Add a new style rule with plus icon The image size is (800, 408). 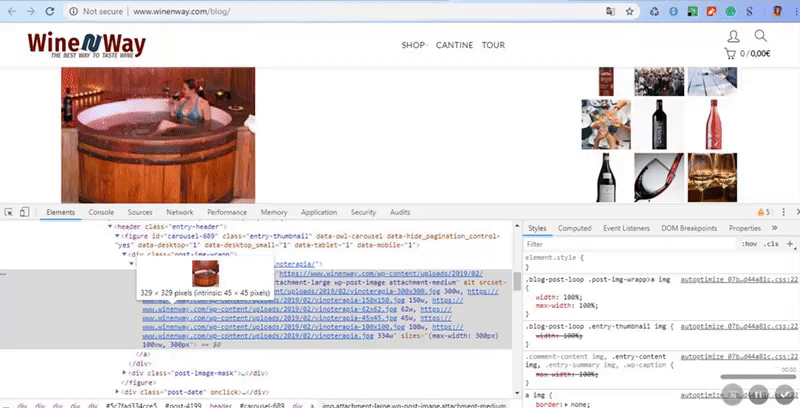pyautogui.click(x=790, y=244)
